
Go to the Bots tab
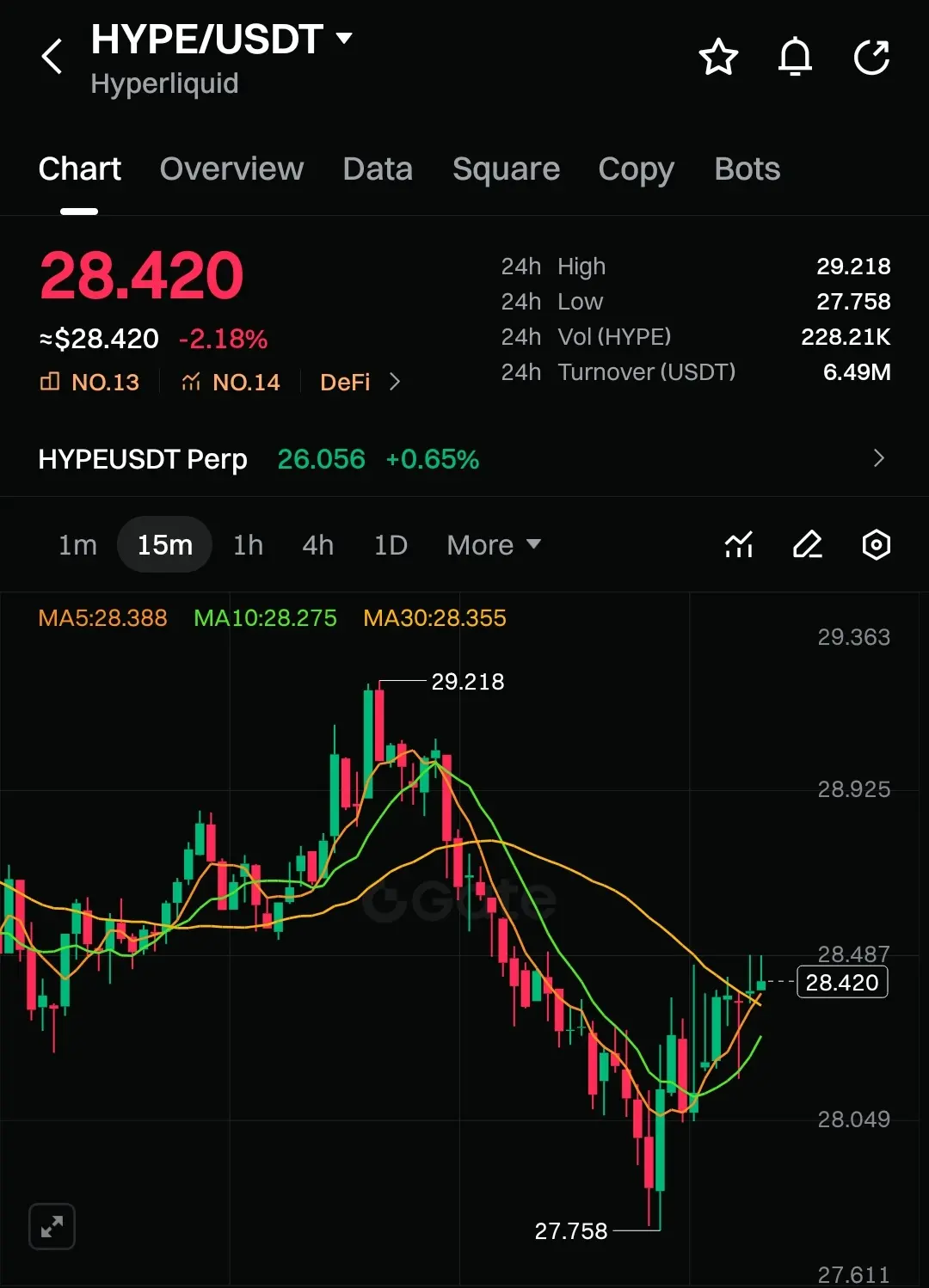[747, 169]
